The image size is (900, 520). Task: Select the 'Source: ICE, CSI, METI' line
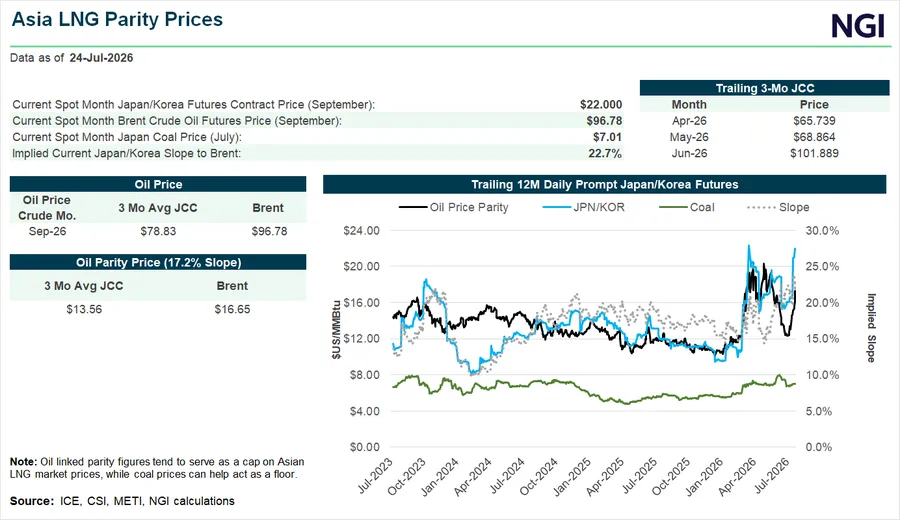point(122,501)
